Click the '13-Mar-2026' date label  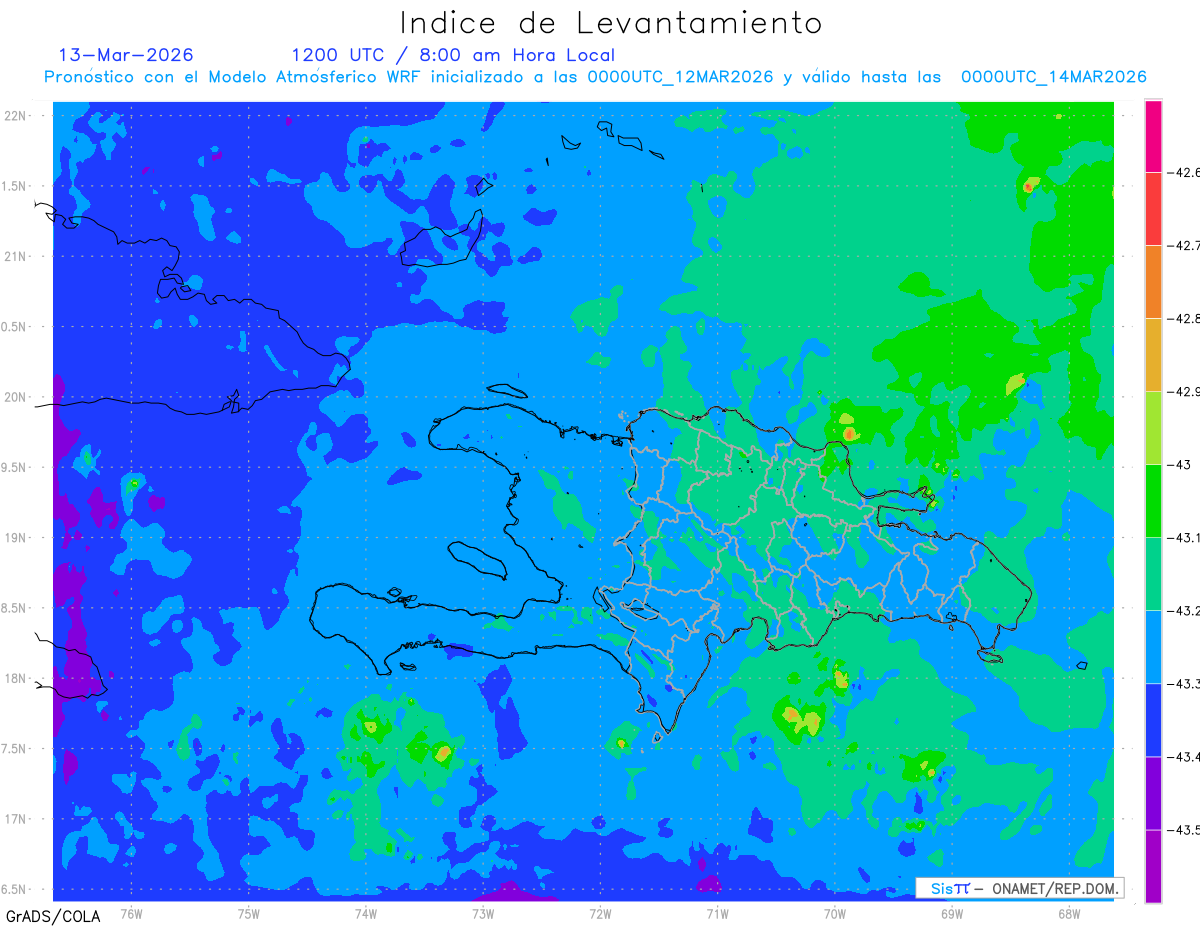pos(127,55)
